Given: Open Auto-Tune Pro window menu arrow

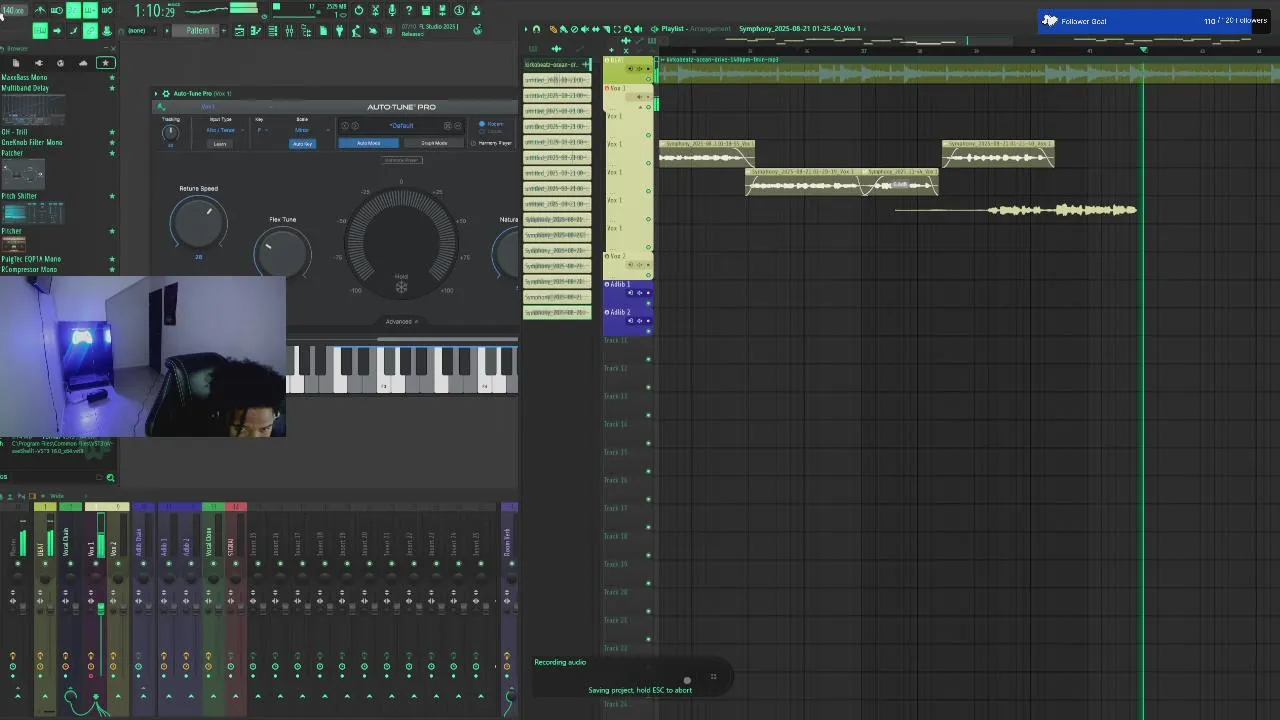Looking at the screenshot, I should pyautogui.click(x=156, y=94).
